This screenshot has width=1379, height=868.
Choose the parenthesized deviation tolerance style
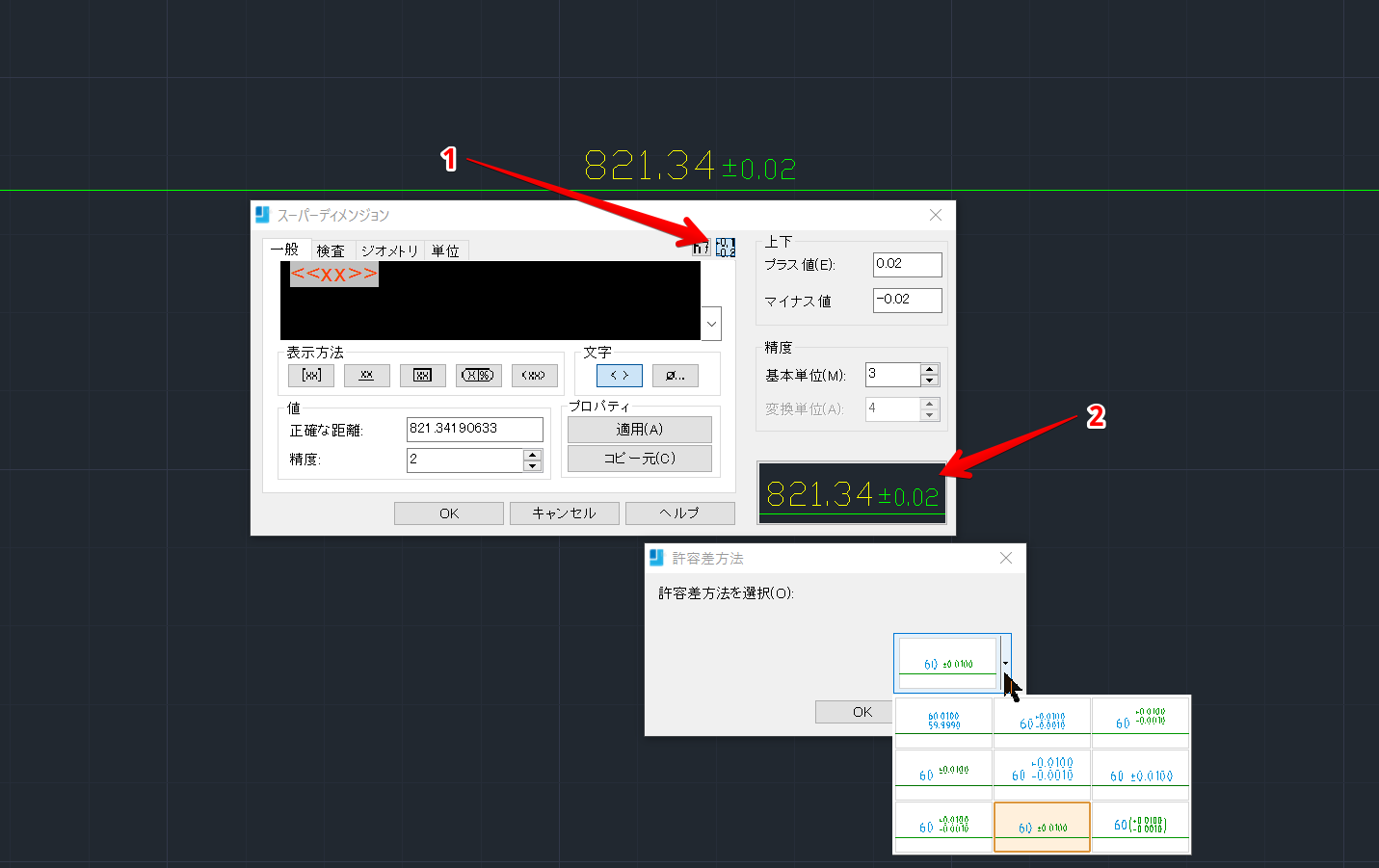[1141, 827]
